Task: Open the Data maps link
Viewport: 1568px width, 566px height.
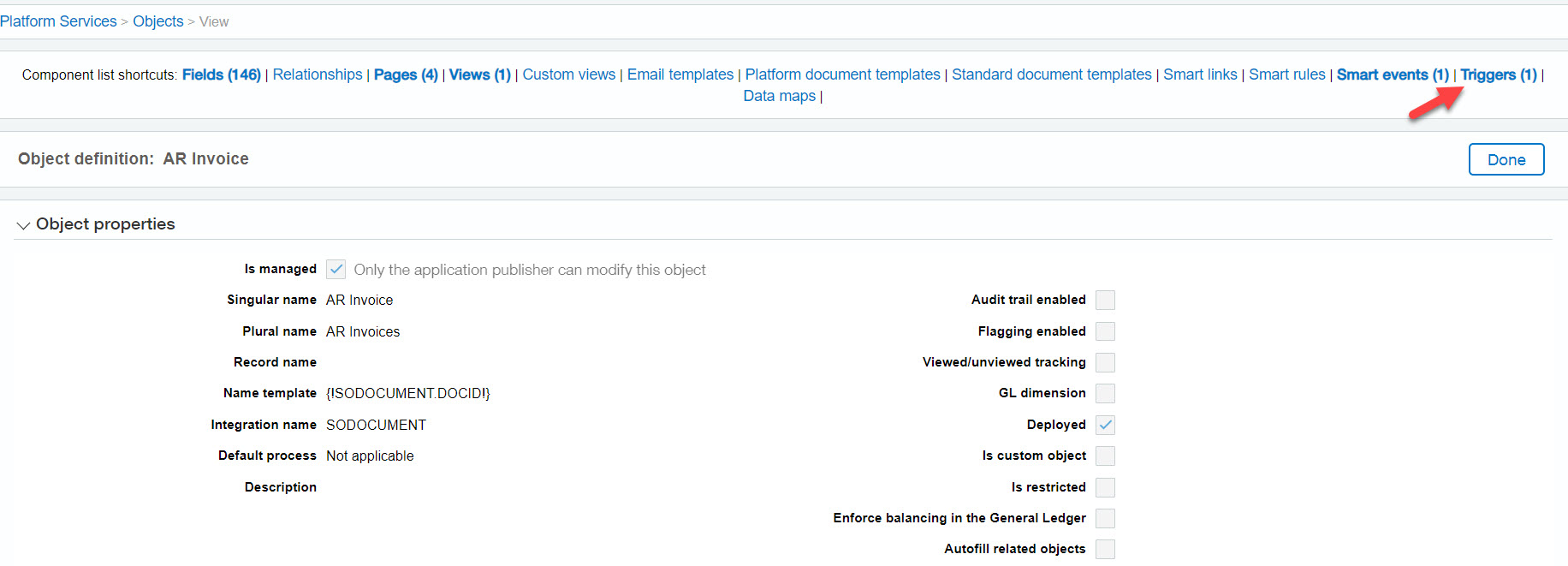Action: pos(779,96)
